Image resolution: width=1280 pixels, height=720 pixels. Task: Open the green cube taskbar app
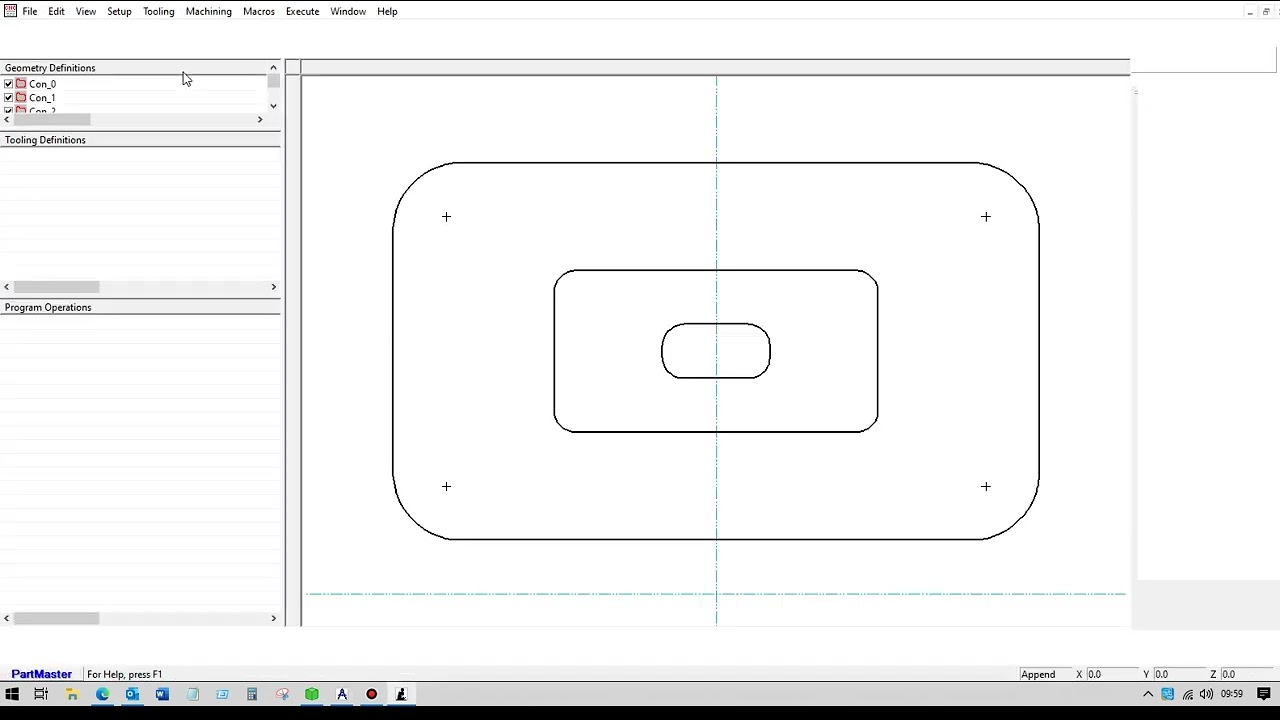[x=312, y=694]
